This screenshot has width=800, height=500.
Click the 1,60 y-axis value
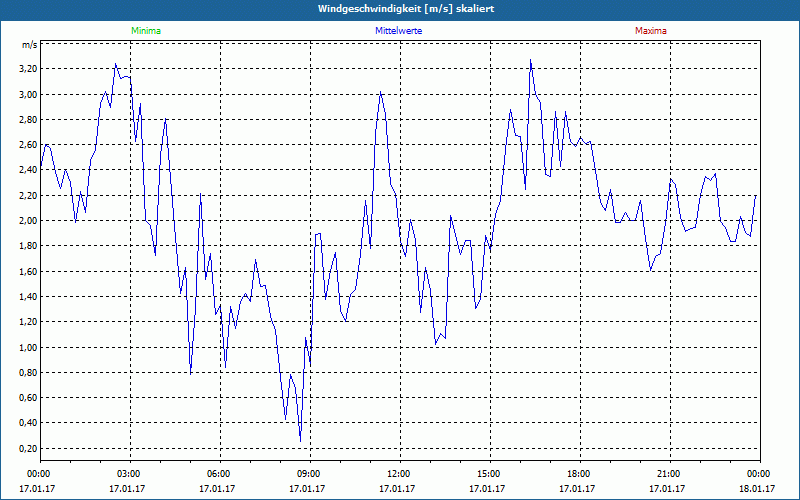[x=29, y=271]
